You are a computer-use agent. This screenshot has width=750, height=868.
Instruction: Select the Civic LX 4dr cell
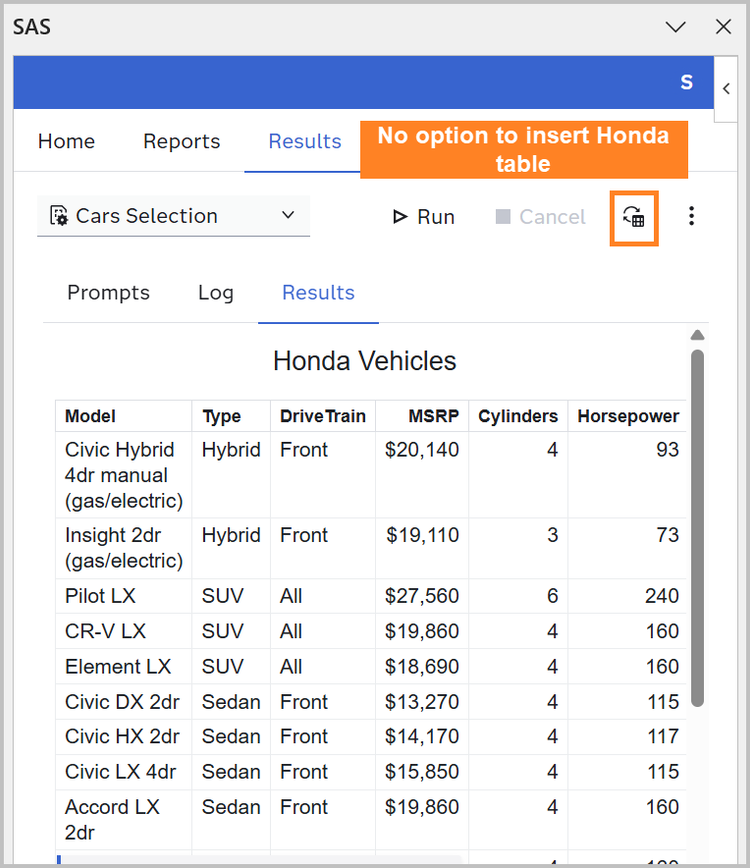coord(123,772)
